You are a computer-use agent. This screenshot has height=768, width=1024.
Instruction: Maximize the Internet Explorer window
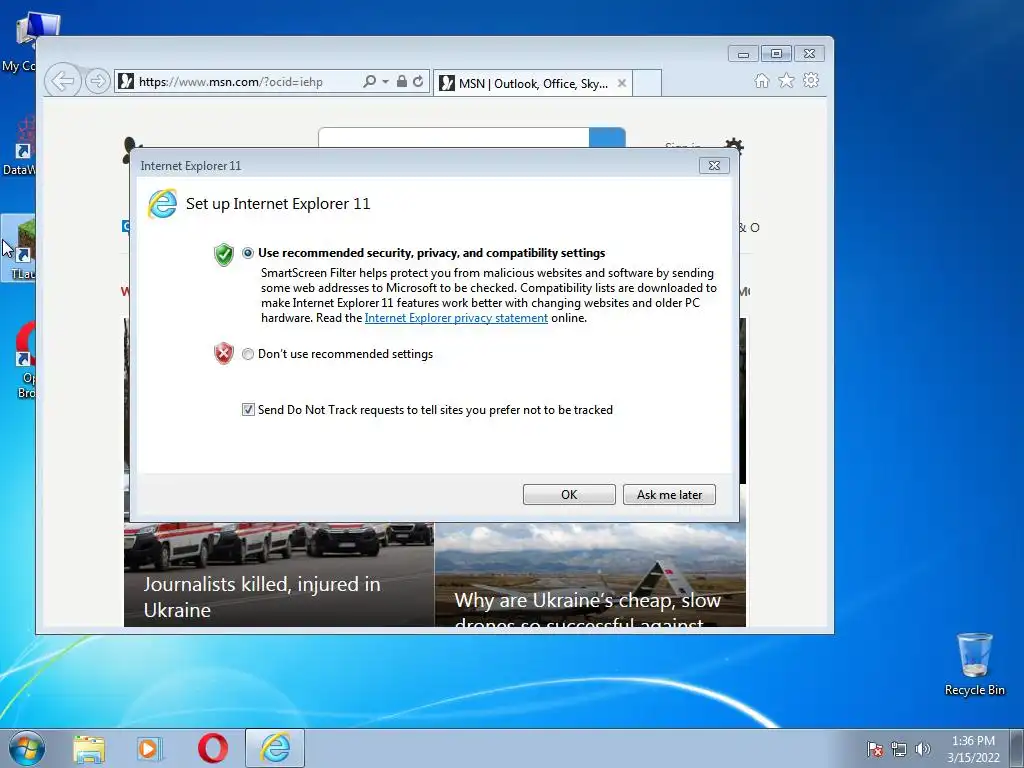pos(776,54)
